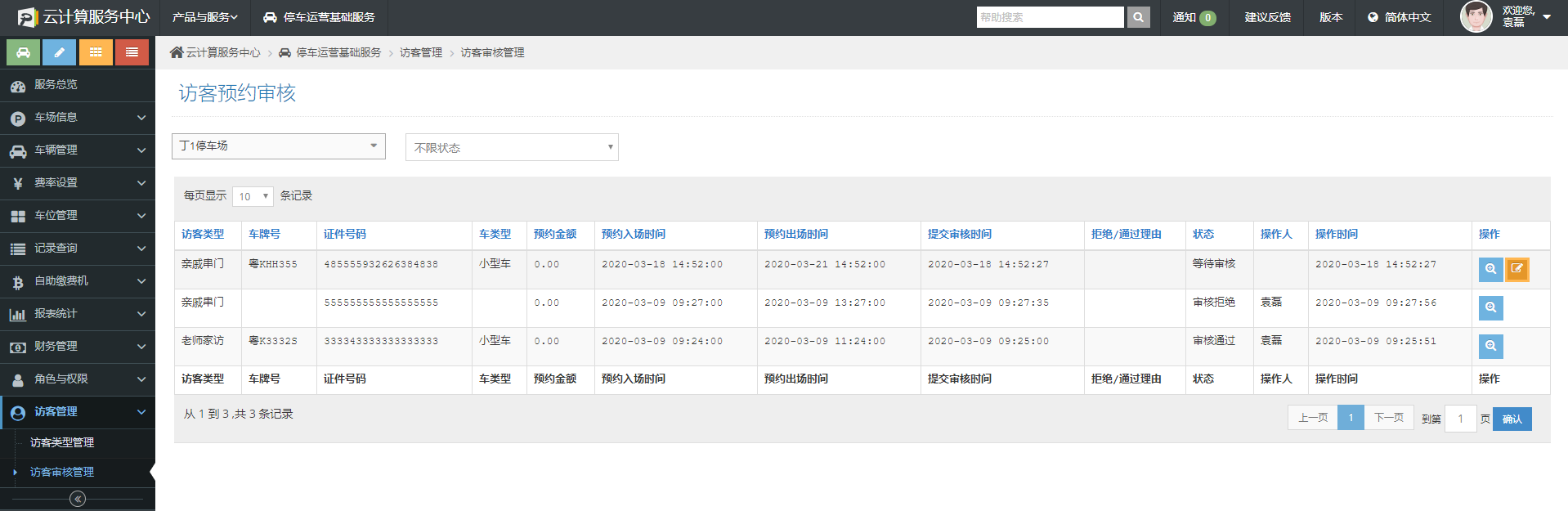Click the 访客管理 user circle icon
The width and height of the screenshot is (1568, 511).
18,412
